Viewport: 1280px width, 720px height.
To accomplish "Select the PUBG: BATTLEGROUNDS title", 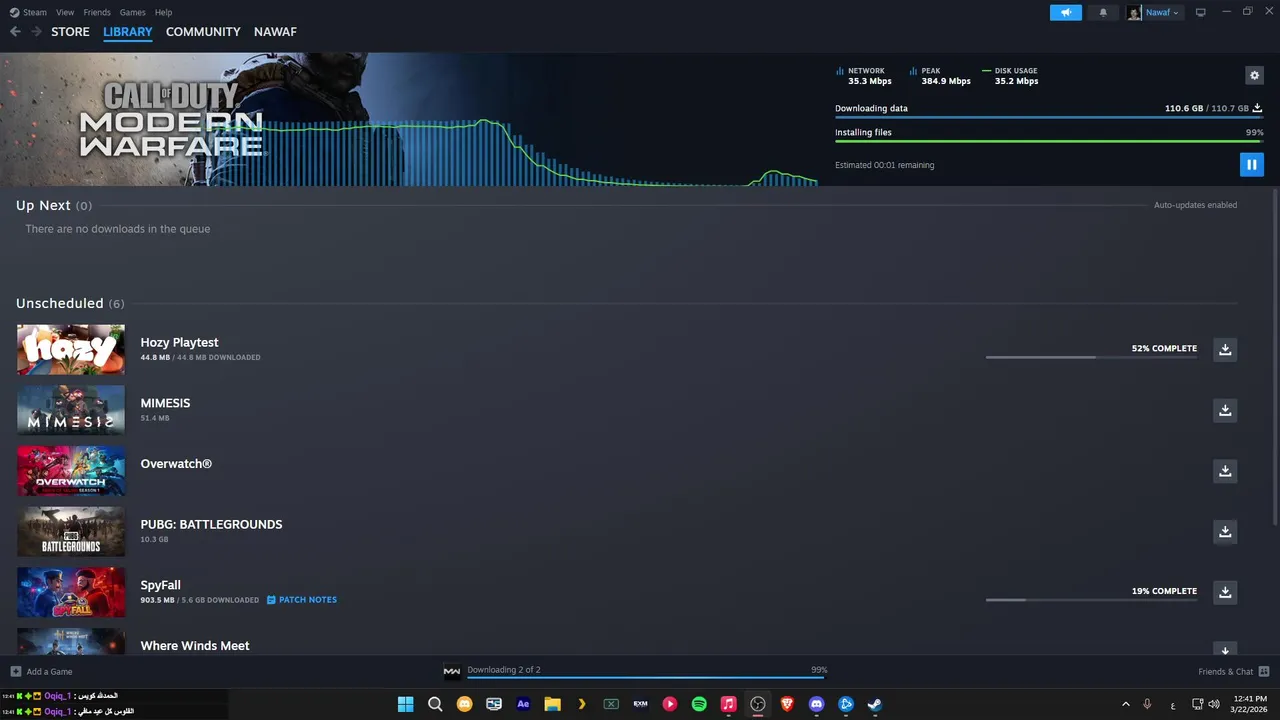I will (211, 524).
